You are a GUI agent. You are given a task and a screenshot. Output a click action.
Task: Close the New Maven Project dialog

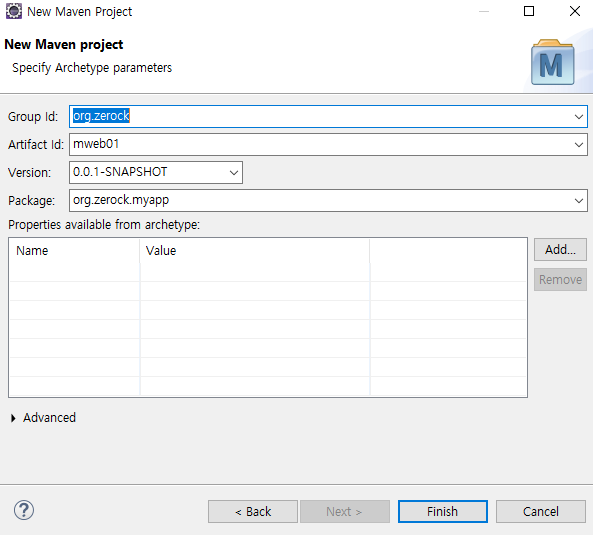point(575,11)
